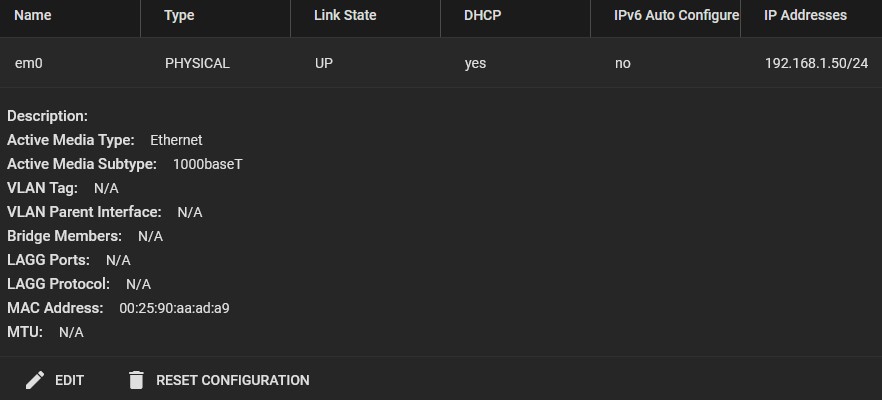Sort by IPv6 Auto Configure column
This screenshot has height=400, width=882.
tap(677, 15)
